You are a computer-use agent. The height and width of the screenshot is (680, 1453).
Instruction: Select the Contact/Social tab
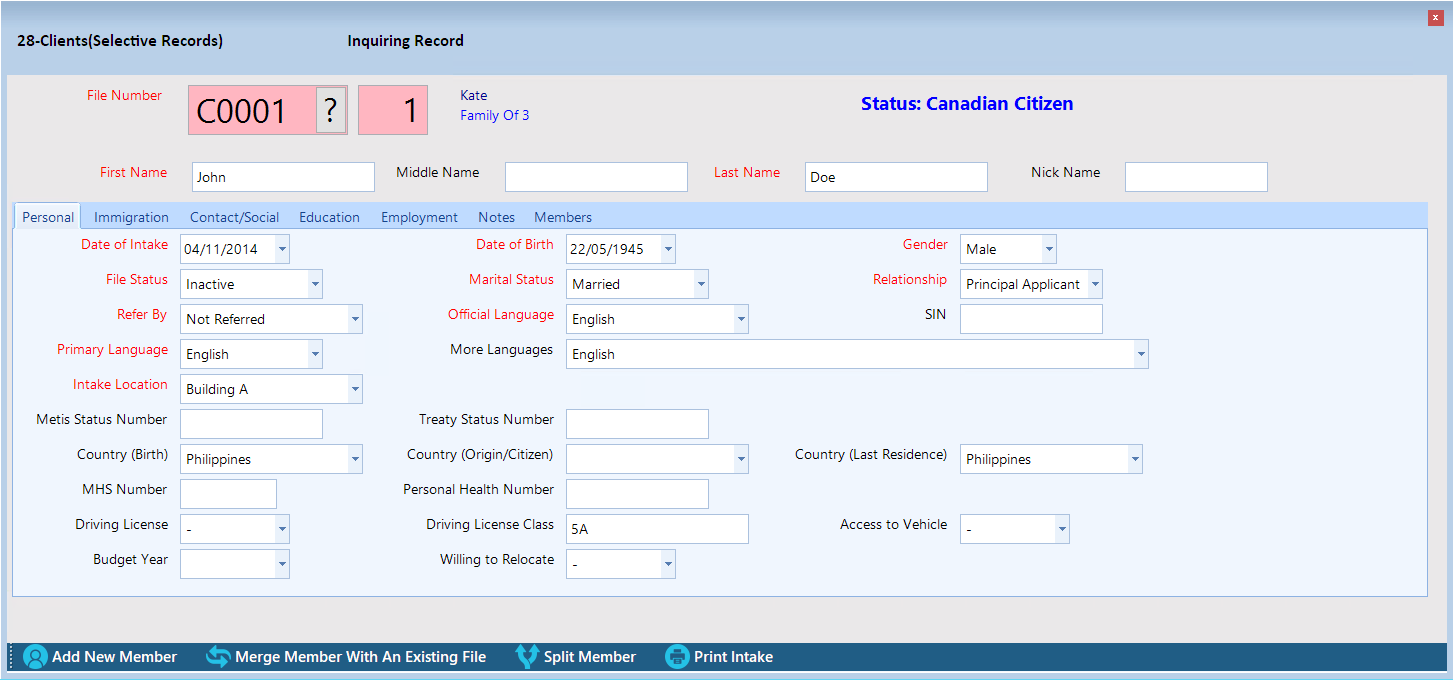[234, 217]
